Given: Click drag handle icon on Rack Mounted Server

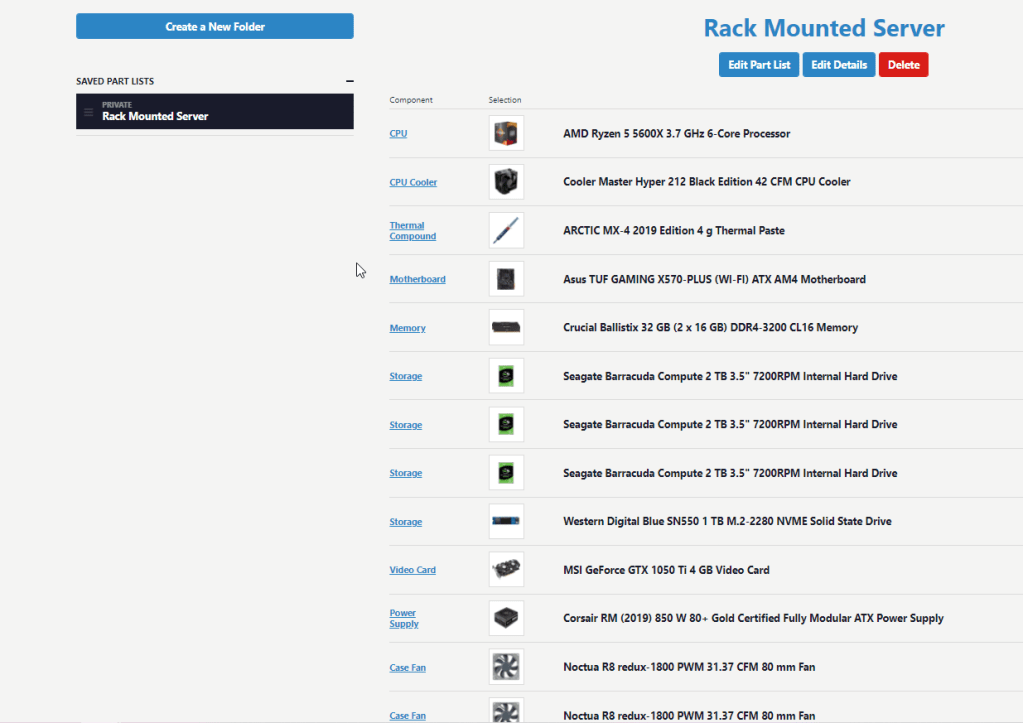Looking at the screenshot, I should click(88, 112).
